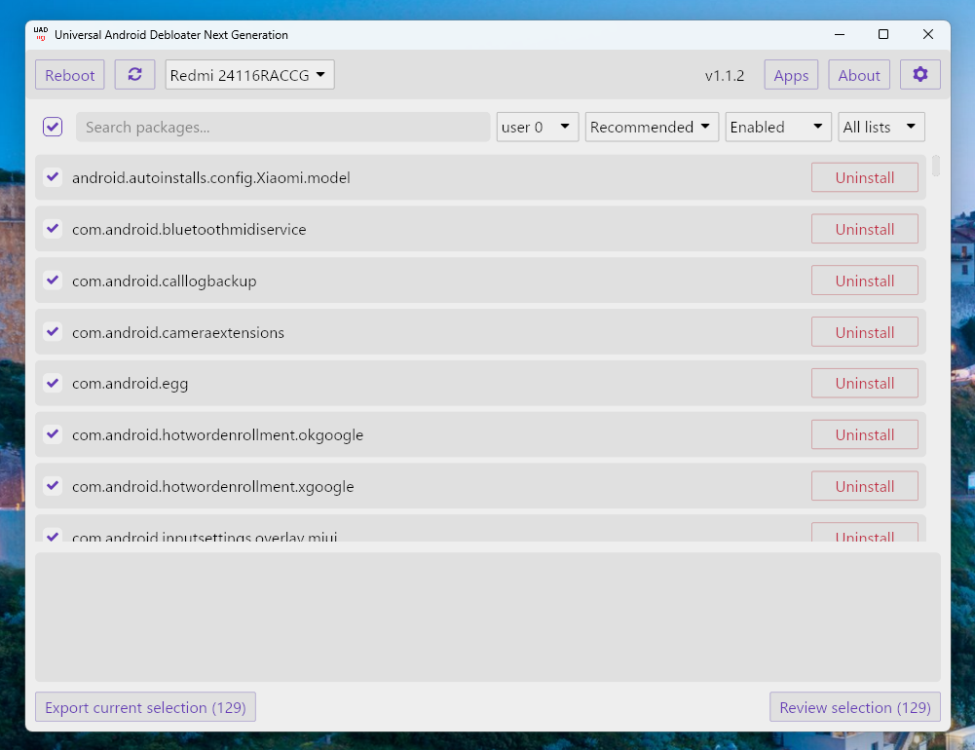Open the About page
The width and height of the screenshot is (975, 750).
[x=859, y=75]
